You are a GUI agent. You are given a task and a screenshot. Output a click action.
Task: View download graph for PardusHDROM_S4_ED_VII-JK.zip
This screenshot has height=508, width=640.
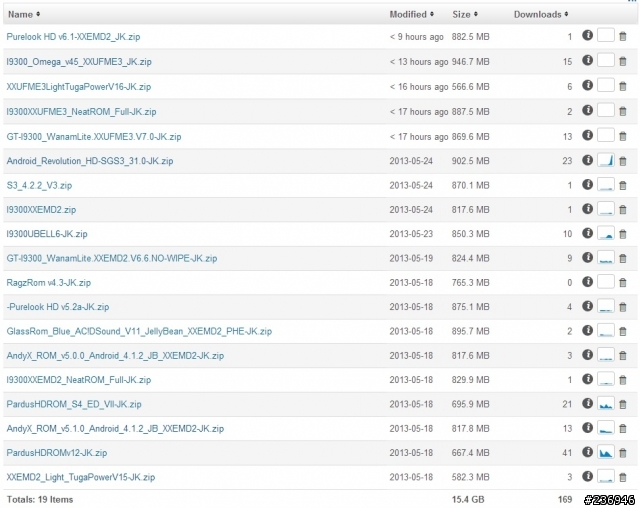click(606, 403)
